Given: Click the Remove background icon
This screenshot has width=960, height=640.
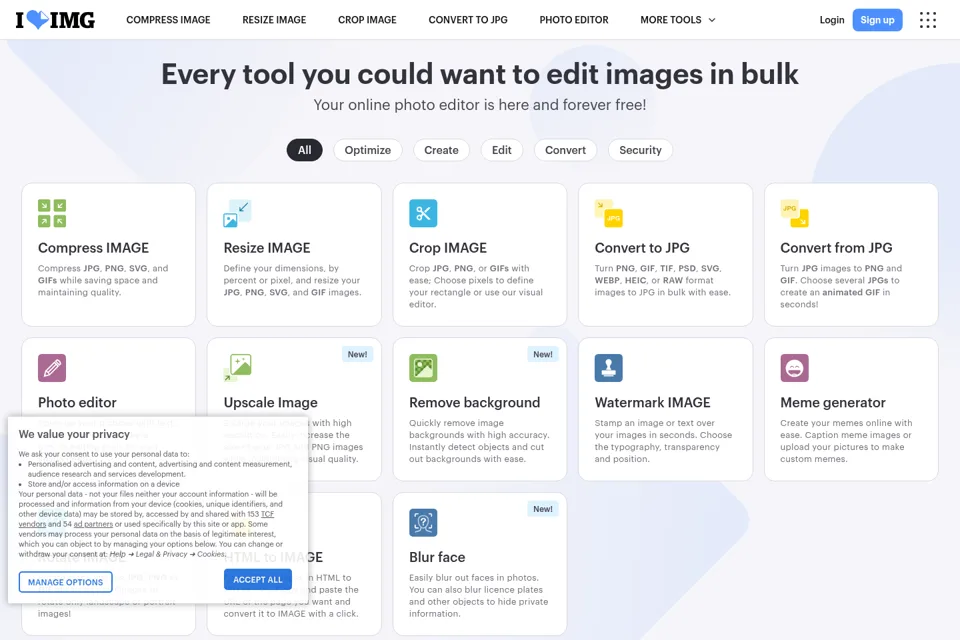Looking at the screenshot, I should [423, 368].
